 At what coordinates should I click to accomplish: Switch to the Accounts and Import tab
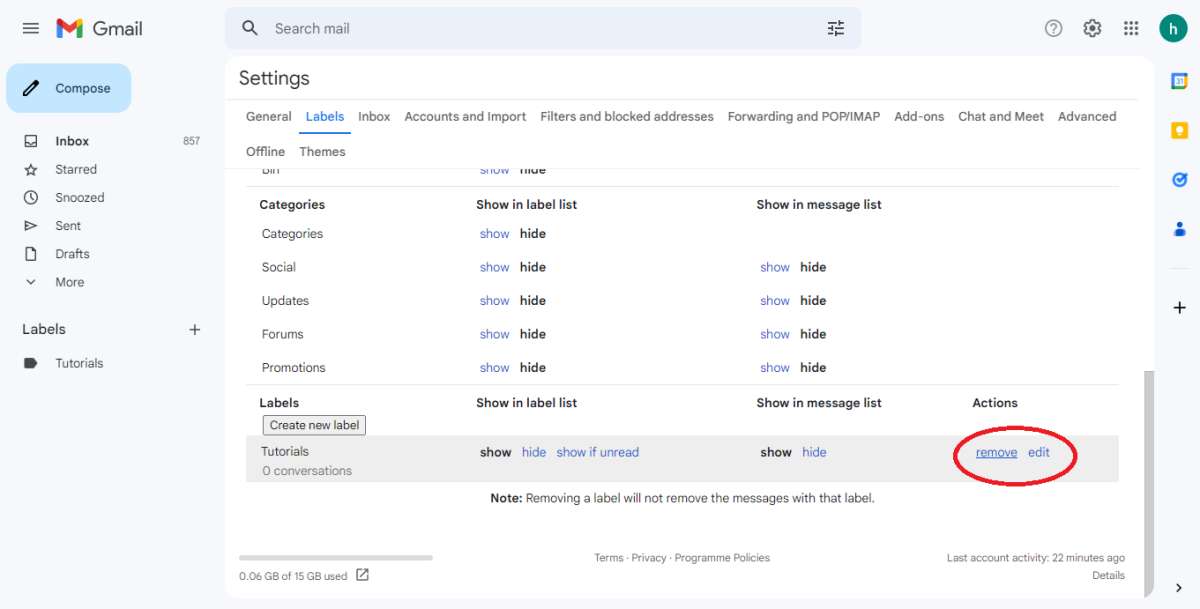465,116
